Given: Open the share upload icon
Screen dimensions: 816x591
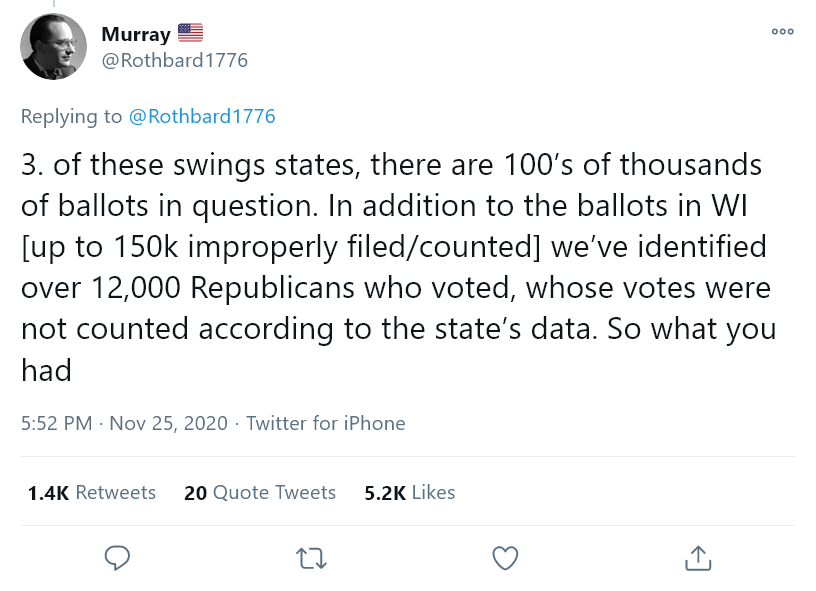Looking at the screenshot, I should 697,557.
